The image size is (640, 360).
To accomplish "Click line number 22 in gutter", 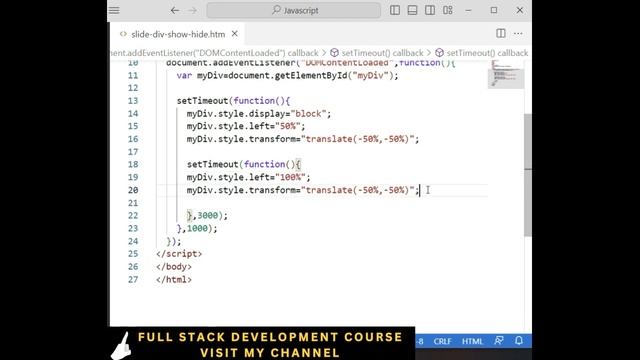I will (x=133, y=216).
